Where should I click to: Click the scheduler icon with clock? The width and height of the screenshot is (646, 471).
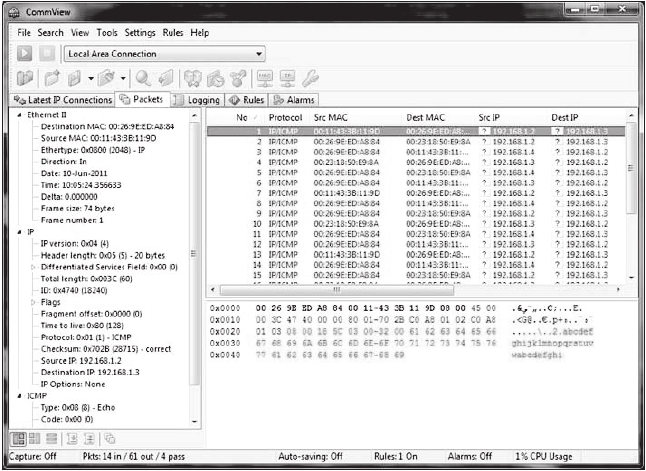(215, 78)
